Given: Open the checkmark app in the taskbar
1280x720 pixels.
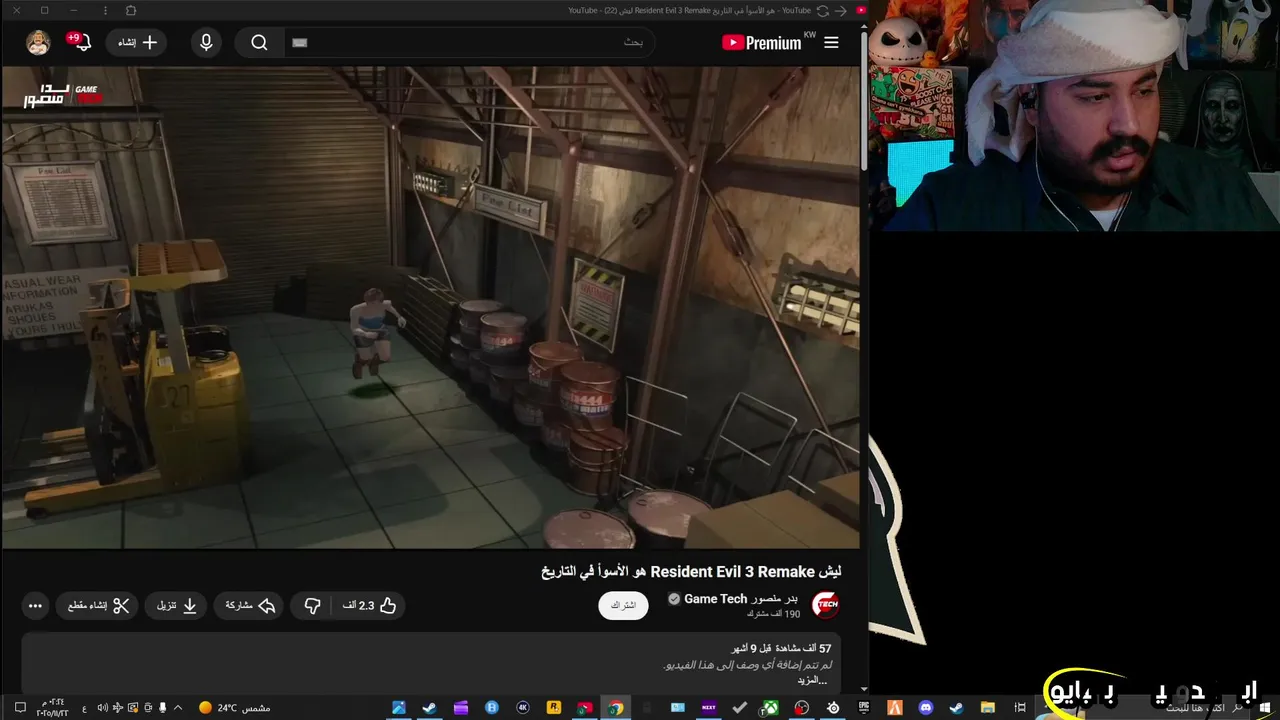Looking at the screenshot, I should 739,708.
